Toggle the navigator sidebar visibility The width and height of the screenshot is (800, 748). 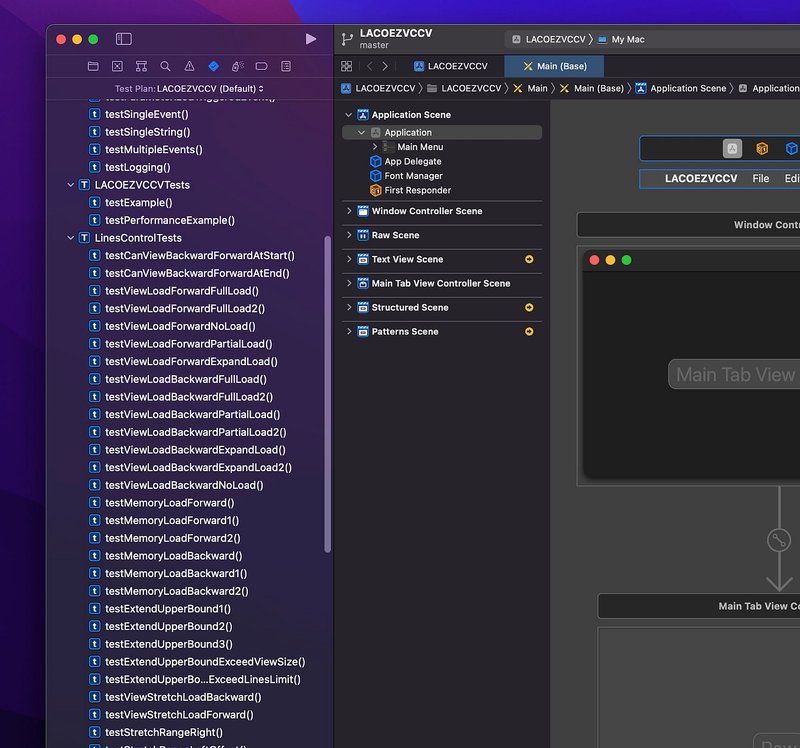click(123, 39)
